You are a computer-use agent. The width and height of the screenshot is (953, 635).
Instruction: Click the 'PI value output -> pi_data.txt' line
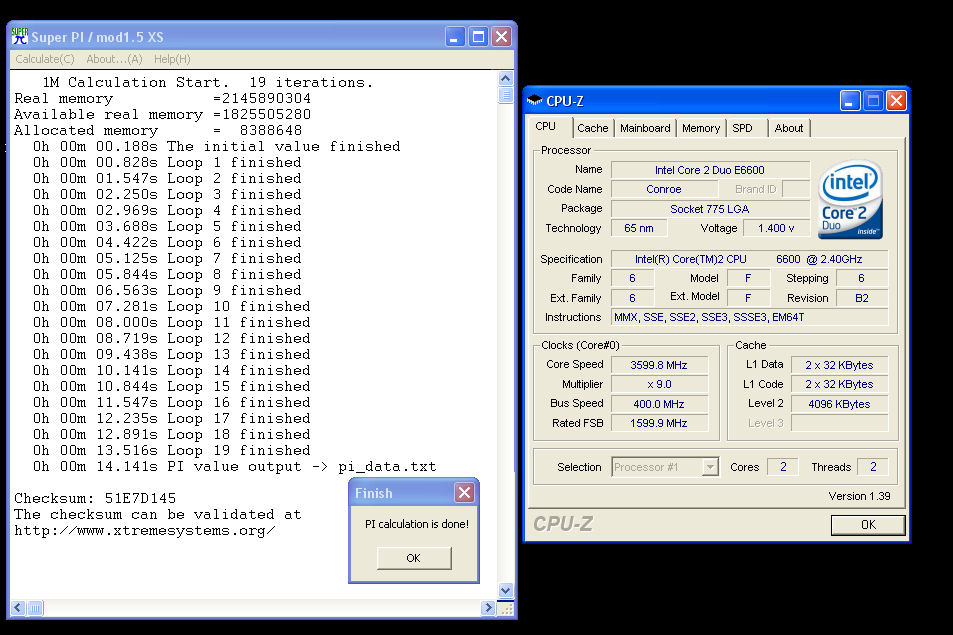pyautogui.click(x=235, y=467)
